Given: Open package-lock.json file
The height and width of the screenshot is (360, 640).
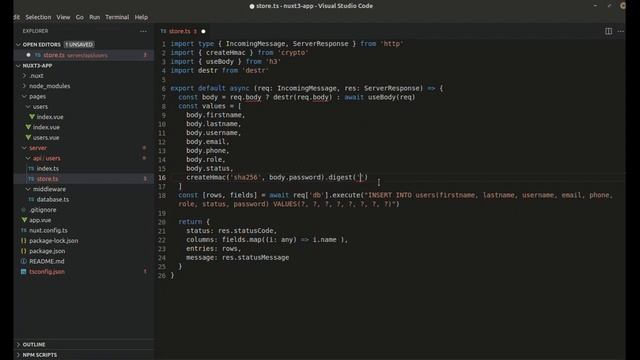Looking at the screenshot, I should (53, 240).
